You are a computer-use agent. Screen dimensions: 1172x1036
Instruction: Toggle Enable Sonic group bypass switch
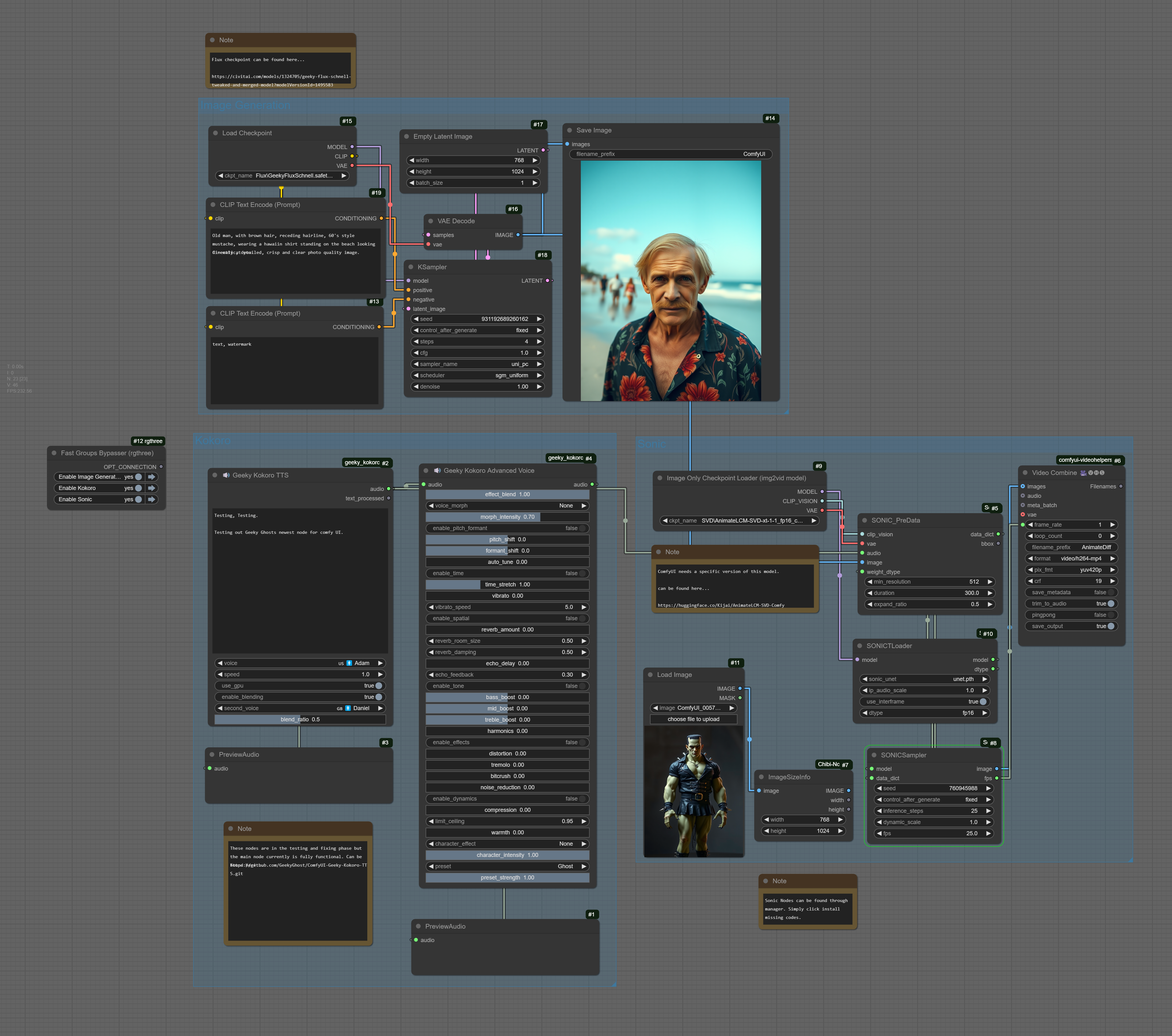(x=138, y=499)
